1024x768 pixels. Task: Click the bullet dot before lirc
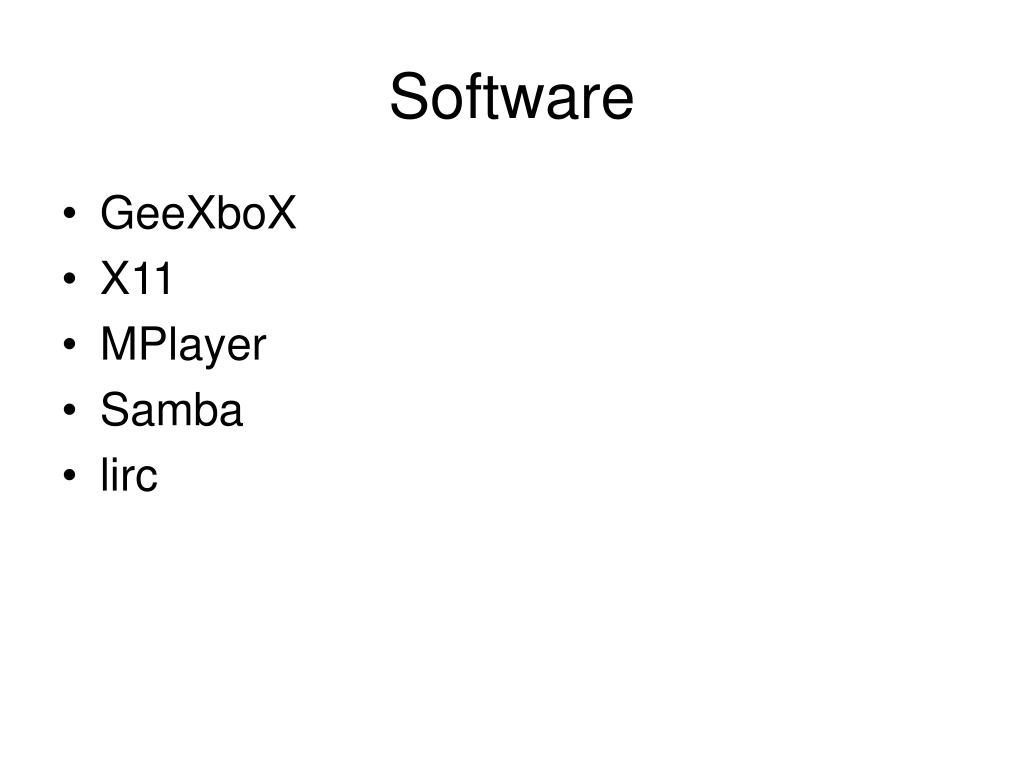click(70, 475)
